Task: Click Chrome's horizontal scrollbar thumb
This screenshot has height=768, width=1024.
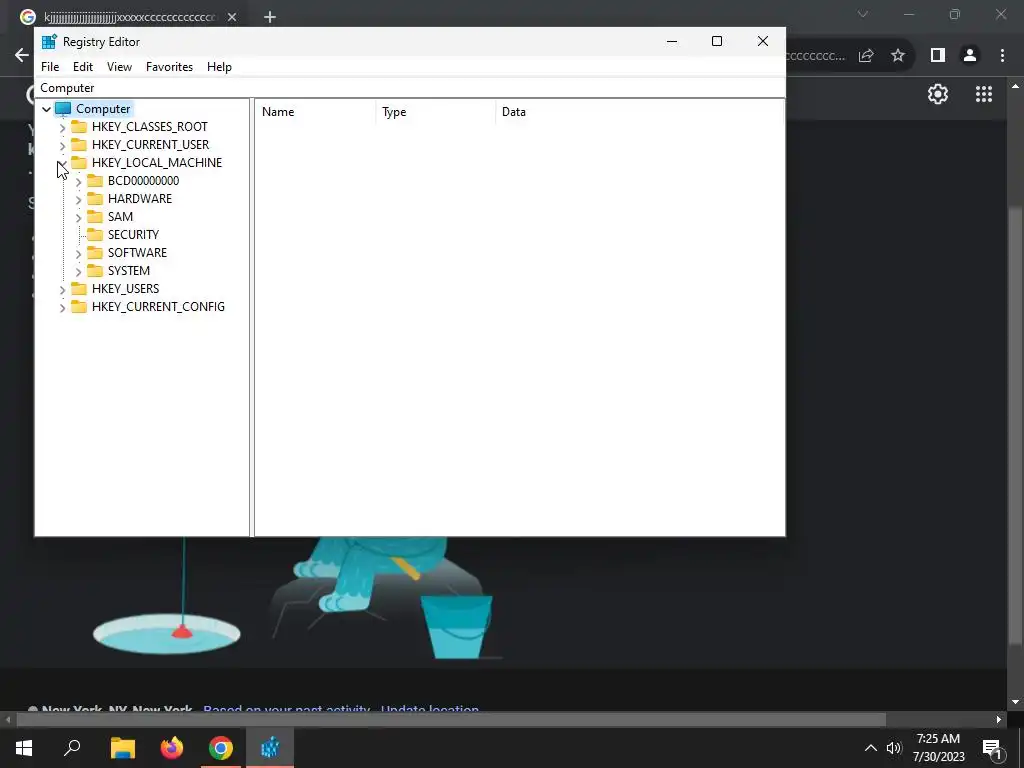Action: [451, 720]
